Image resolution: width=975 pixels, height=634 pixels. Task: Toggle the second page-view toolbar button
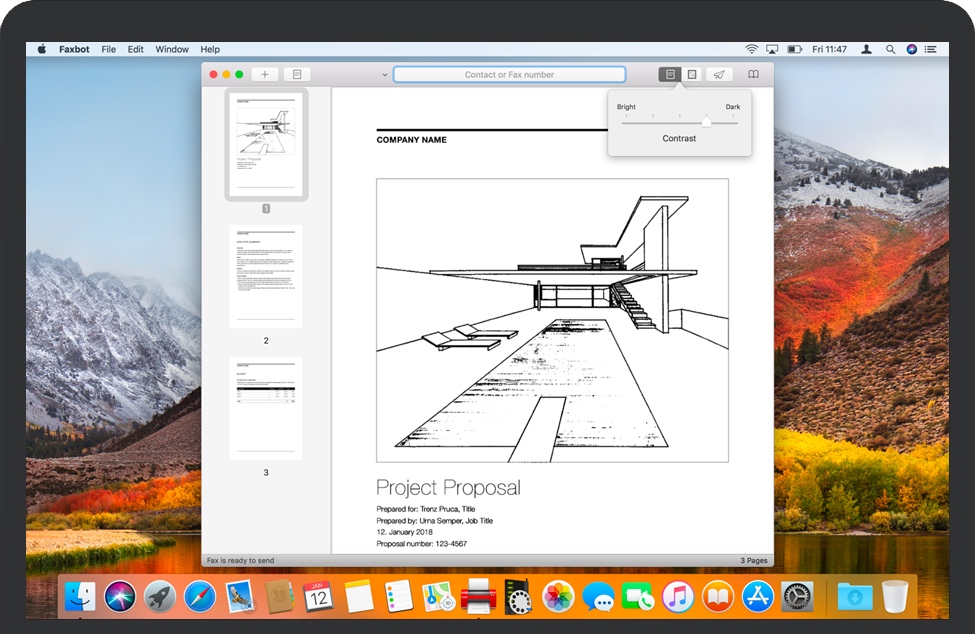pyautogui.click(x=691, y=75)
